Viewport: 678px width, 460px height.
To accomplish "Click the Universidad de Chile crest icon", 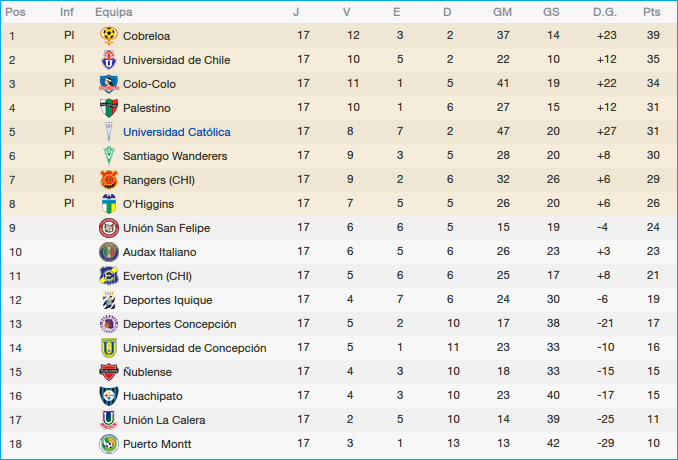I will point(108,59).
